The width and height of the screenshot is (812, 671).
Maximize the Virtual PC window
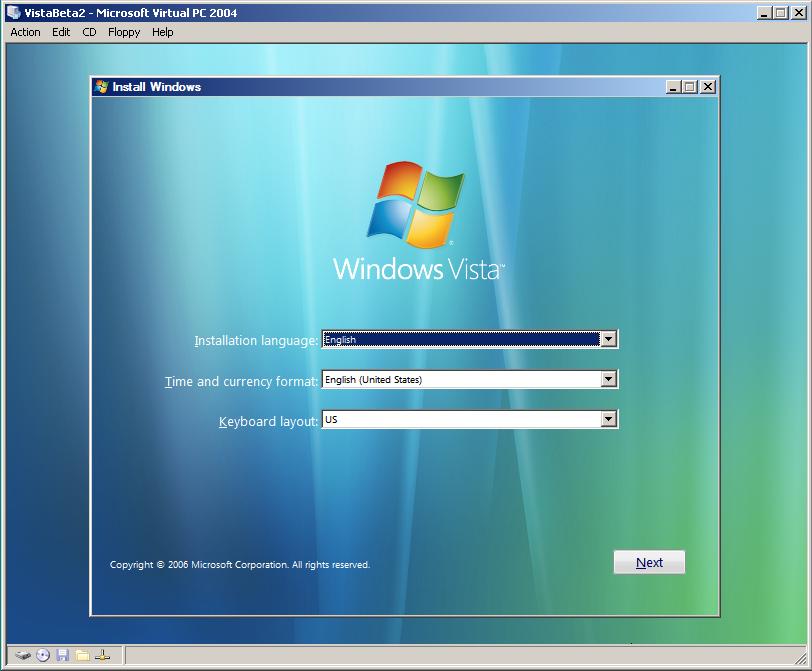pos(781,12)
